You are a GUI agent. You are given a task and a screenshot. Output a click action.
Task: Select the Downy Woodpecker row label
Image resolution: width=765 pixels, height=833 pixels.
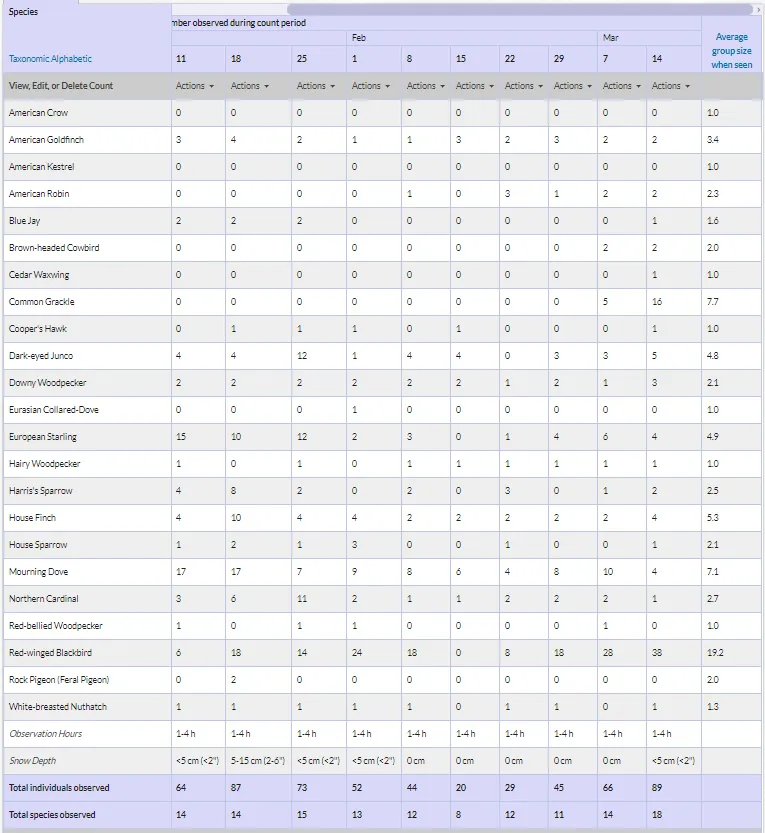point(47,383)
